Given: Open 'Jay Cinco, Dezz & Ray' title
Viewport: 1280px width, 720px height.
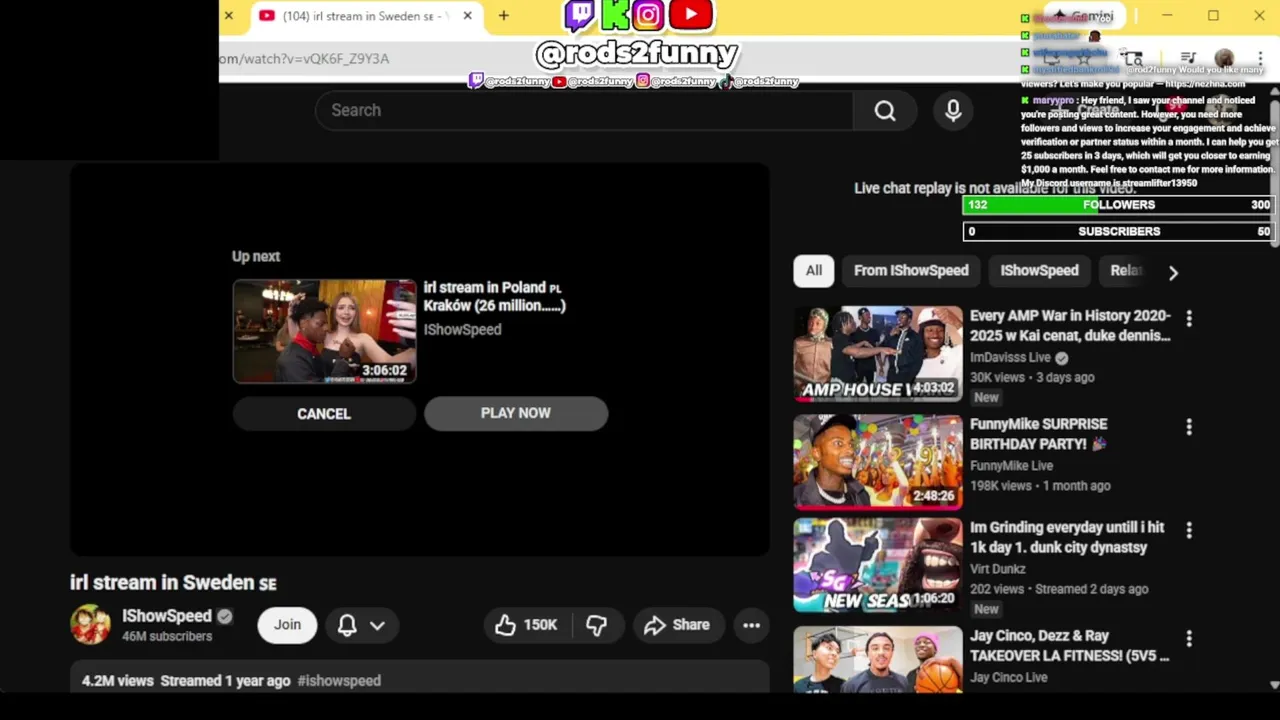Looking at the screenshot, I should pyautogui.click(x=1069, y=646).
